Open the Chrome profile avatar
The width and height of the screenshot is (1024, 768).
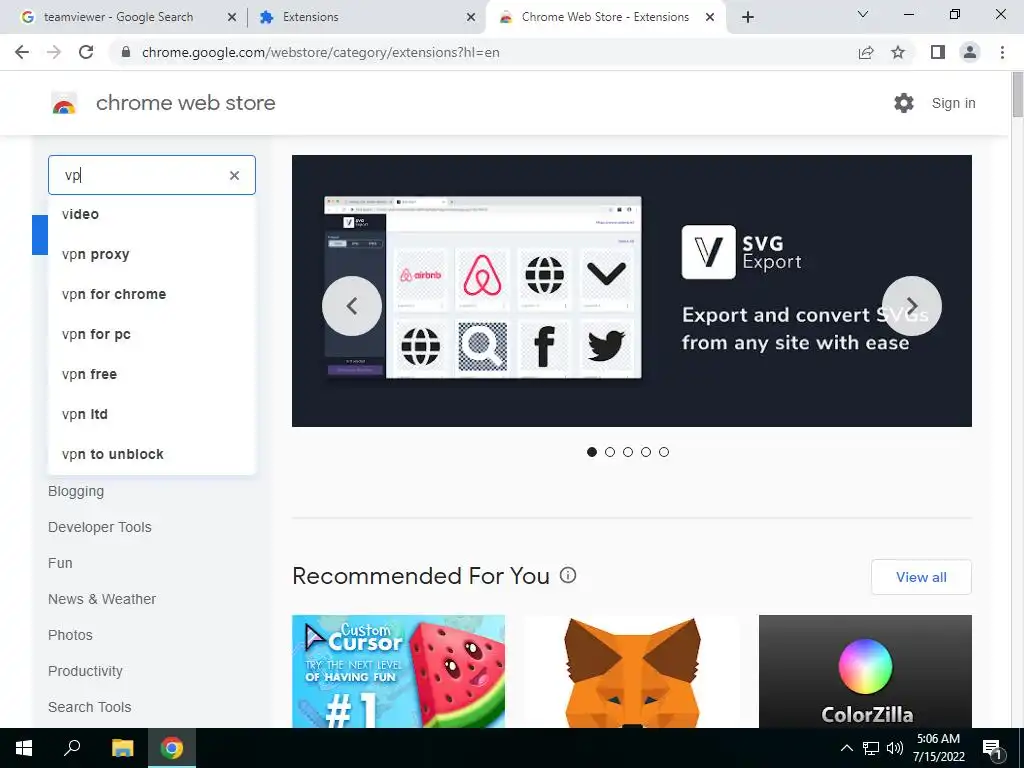pos(970,52)
